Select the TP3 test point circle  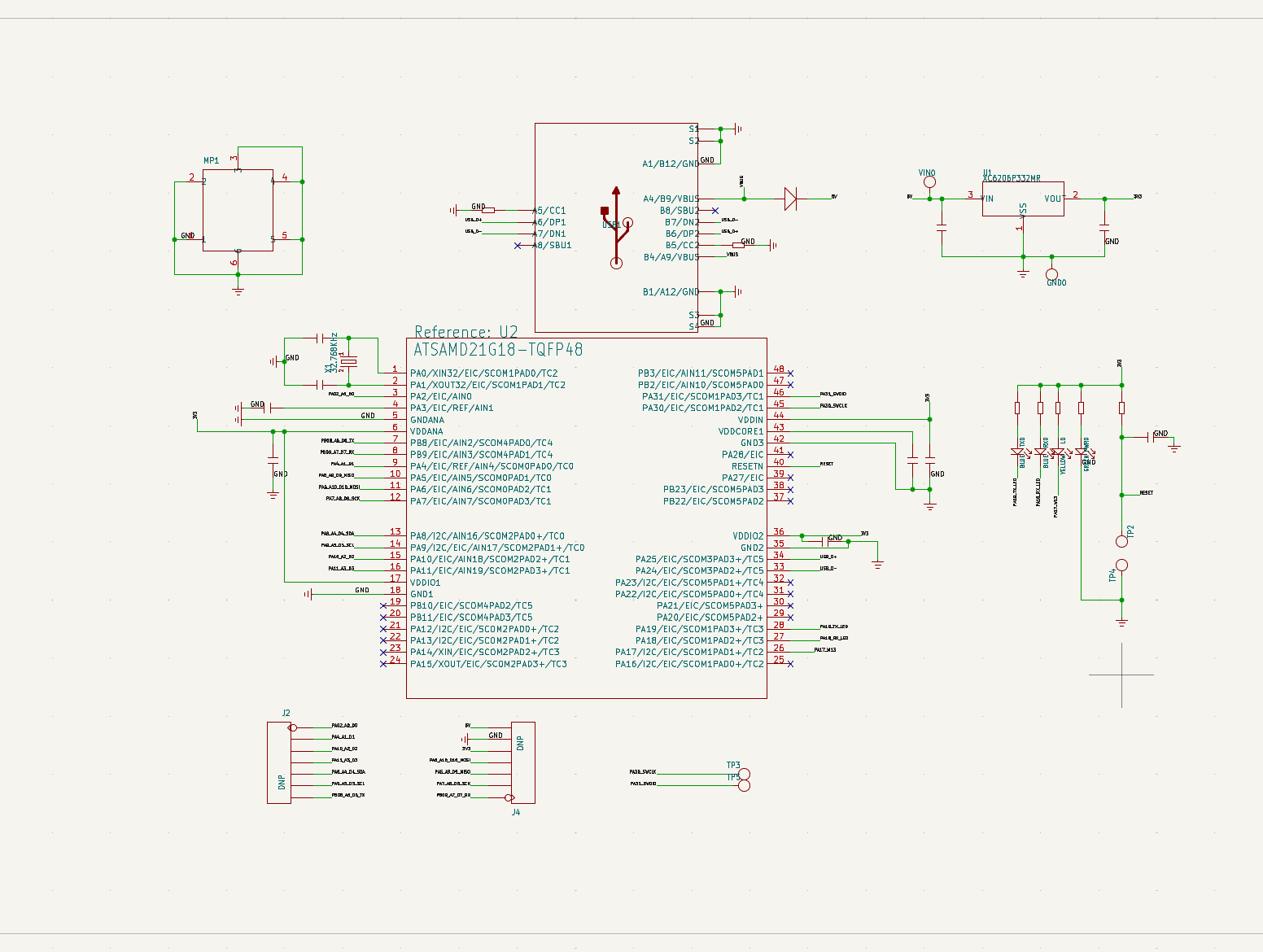coord(743,774)
